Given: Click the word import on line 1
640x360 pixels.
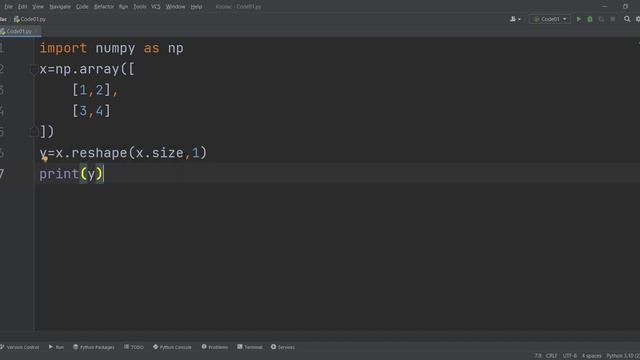Looking at the screenshot, I should click(63, 48).
